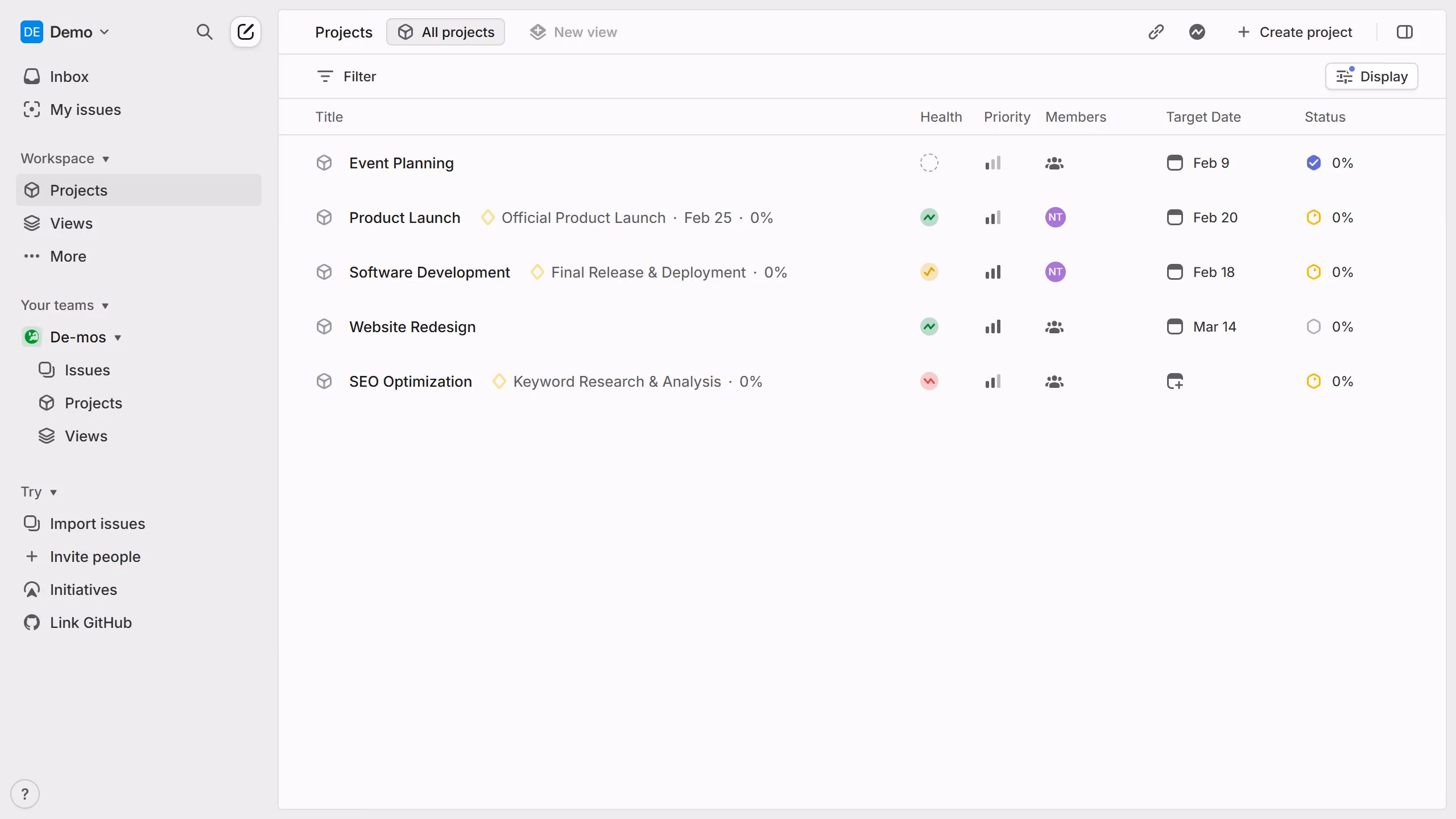Change Website Redesign target date Mar 14
This screenshot has width=1456, height=819.
(1201, 327)
